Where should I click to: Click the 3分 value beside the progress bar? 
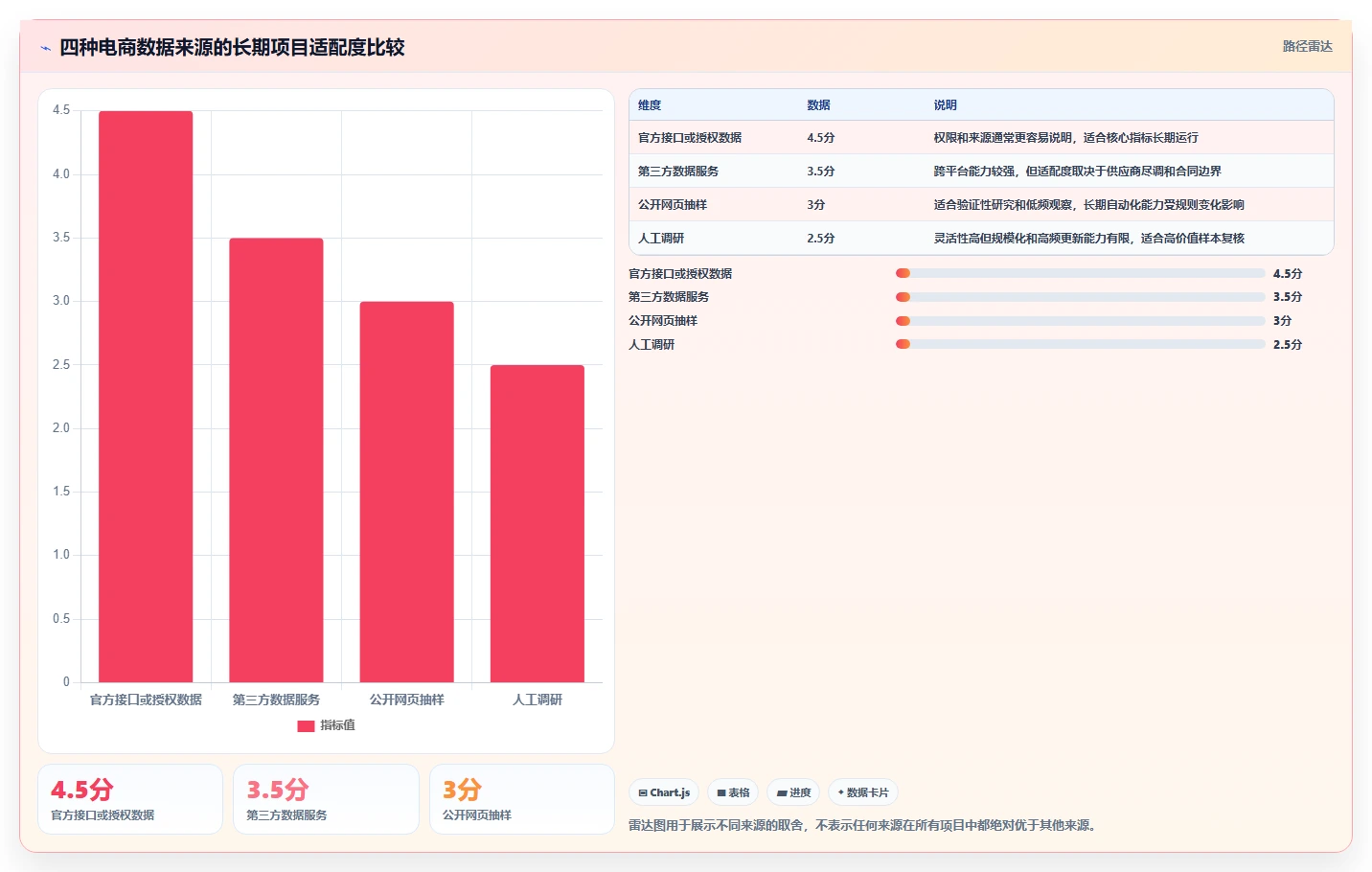(1283, 321)
